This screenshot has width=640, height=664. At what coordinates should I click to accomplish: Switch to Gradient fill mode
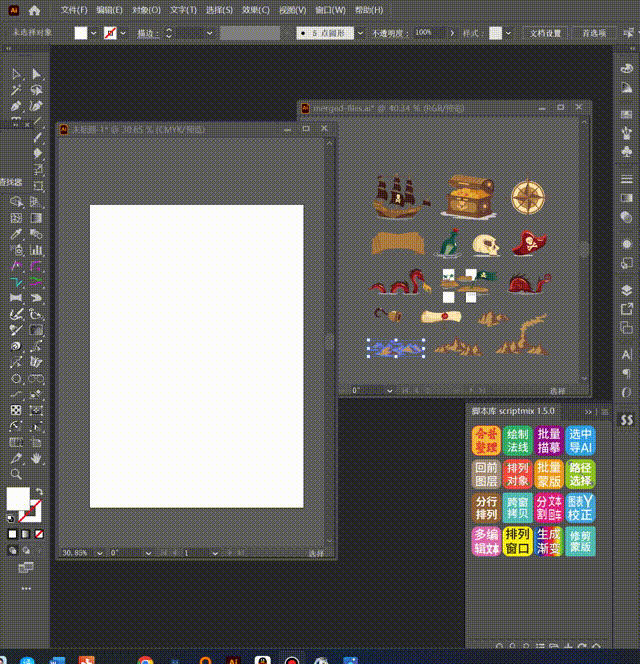[x=26, y=534]
